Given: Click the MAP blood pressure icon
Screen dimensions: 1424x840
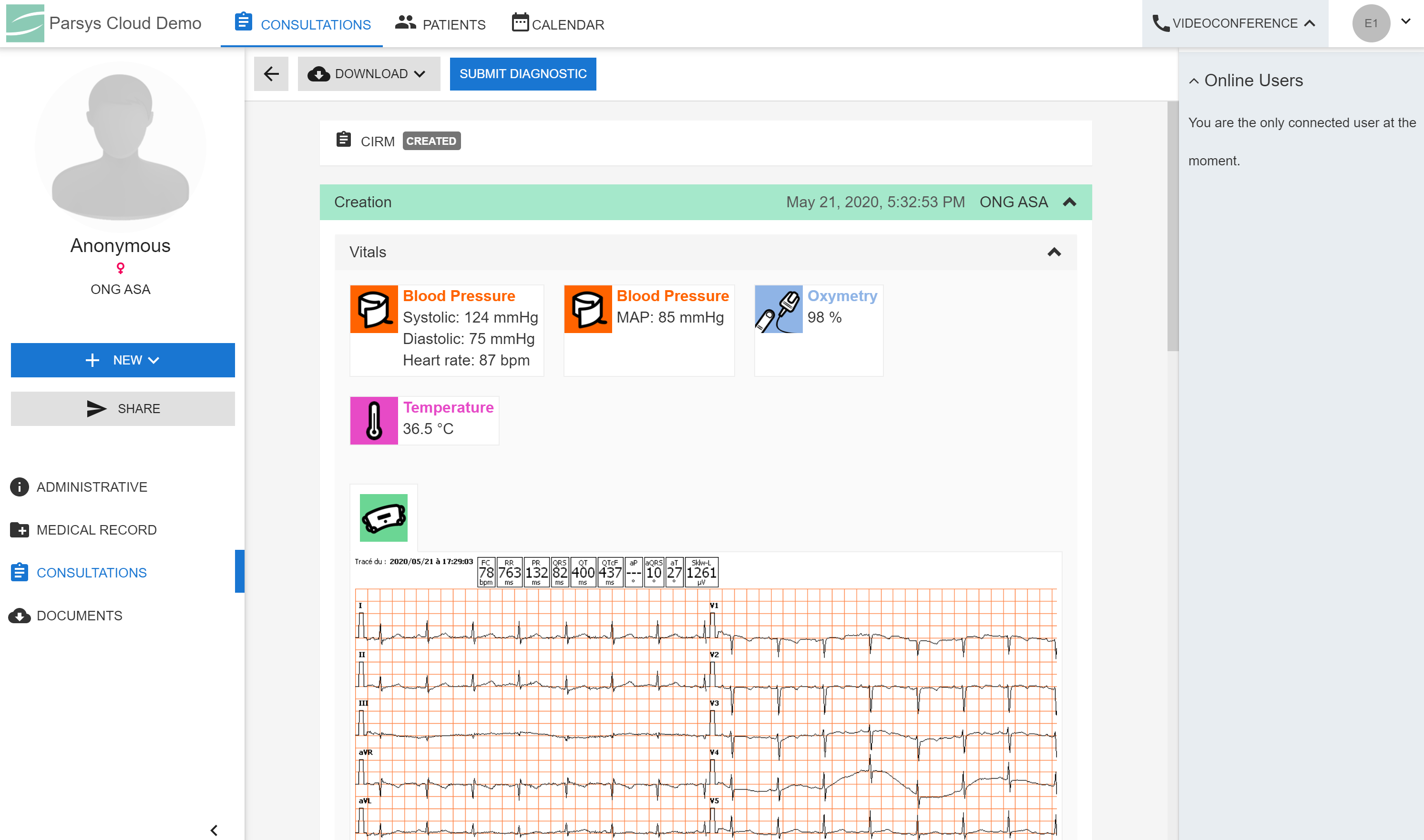Looking at the screenshot, I should pos(588,309).
